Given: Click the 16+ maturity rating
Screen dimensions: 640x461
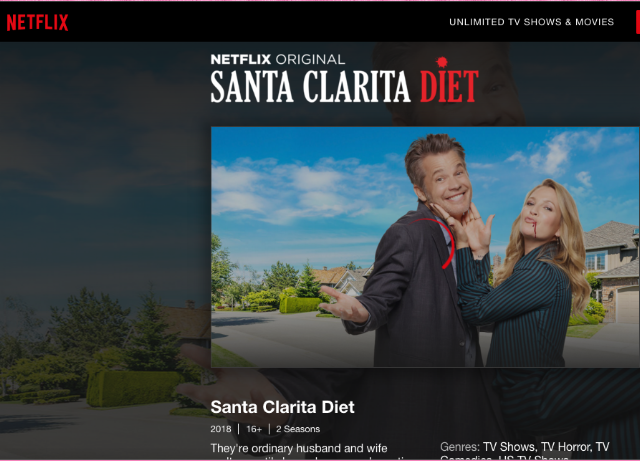Looking at the screenshot, I should tap(254, 429).
